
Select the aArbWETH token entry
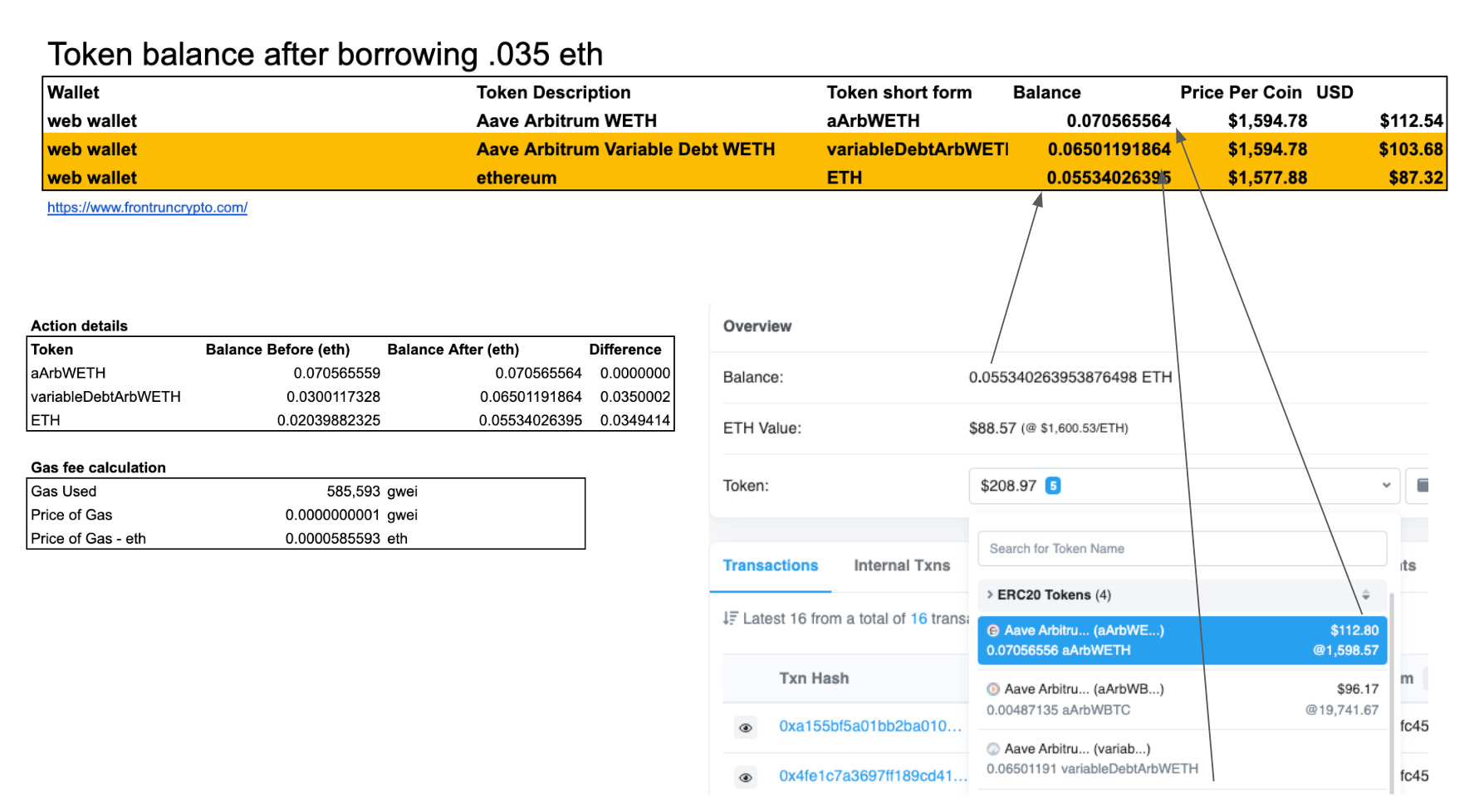[x=1182, y=640]
